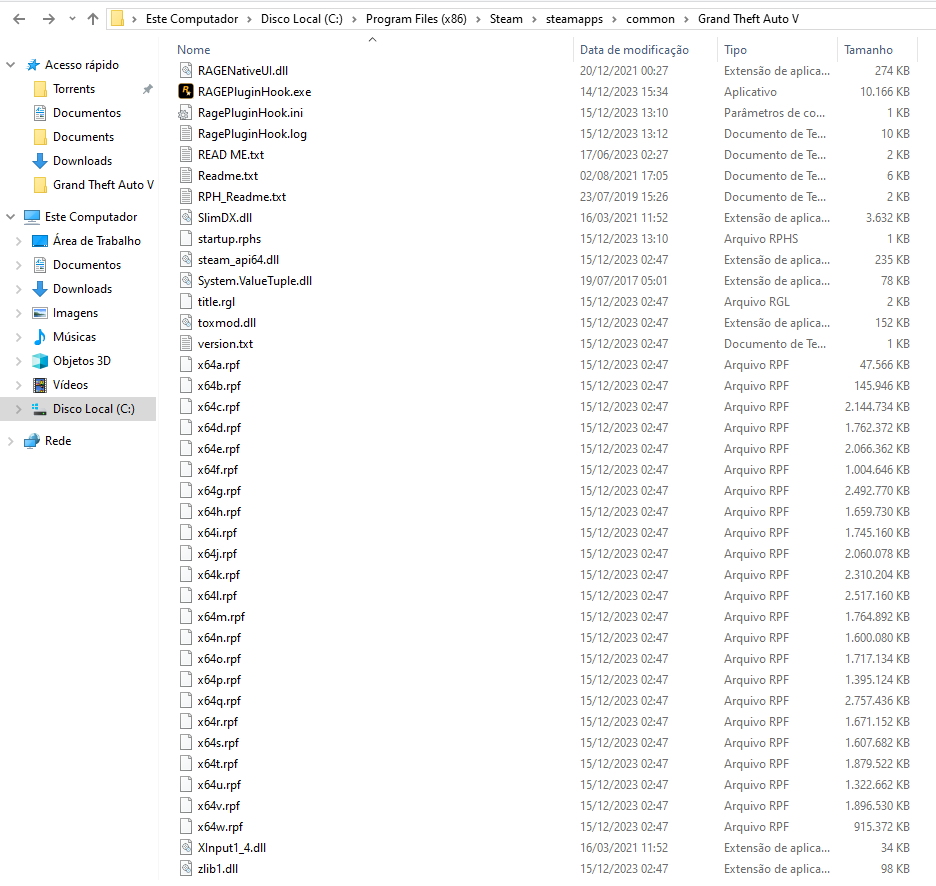Sort files by Tamanho column header
This screenshot has width=936, height=886.
click(x=868, y=50)
